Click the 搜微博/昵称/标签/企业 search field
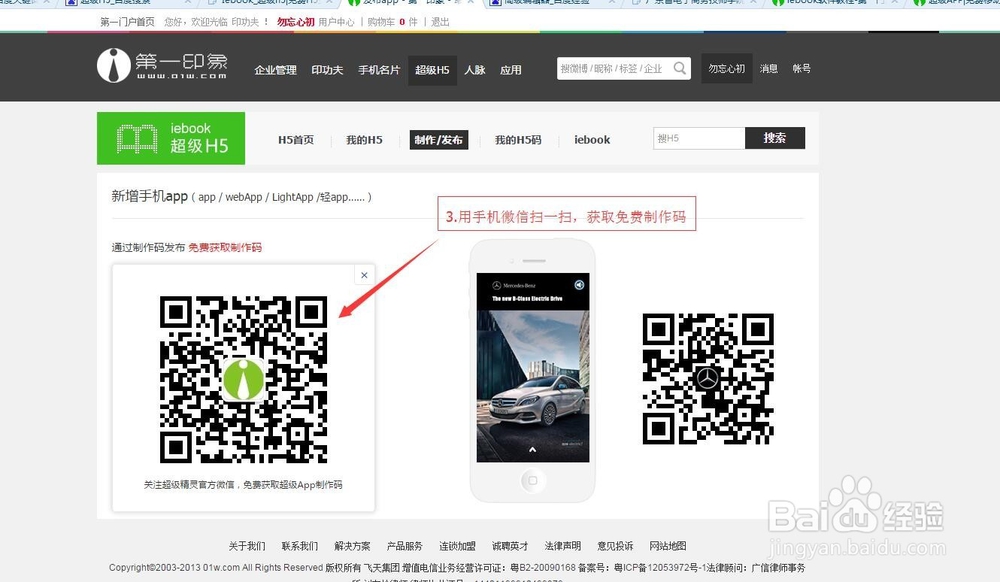This screenshot has height=582, width=1000. click(x=614, y=68)
